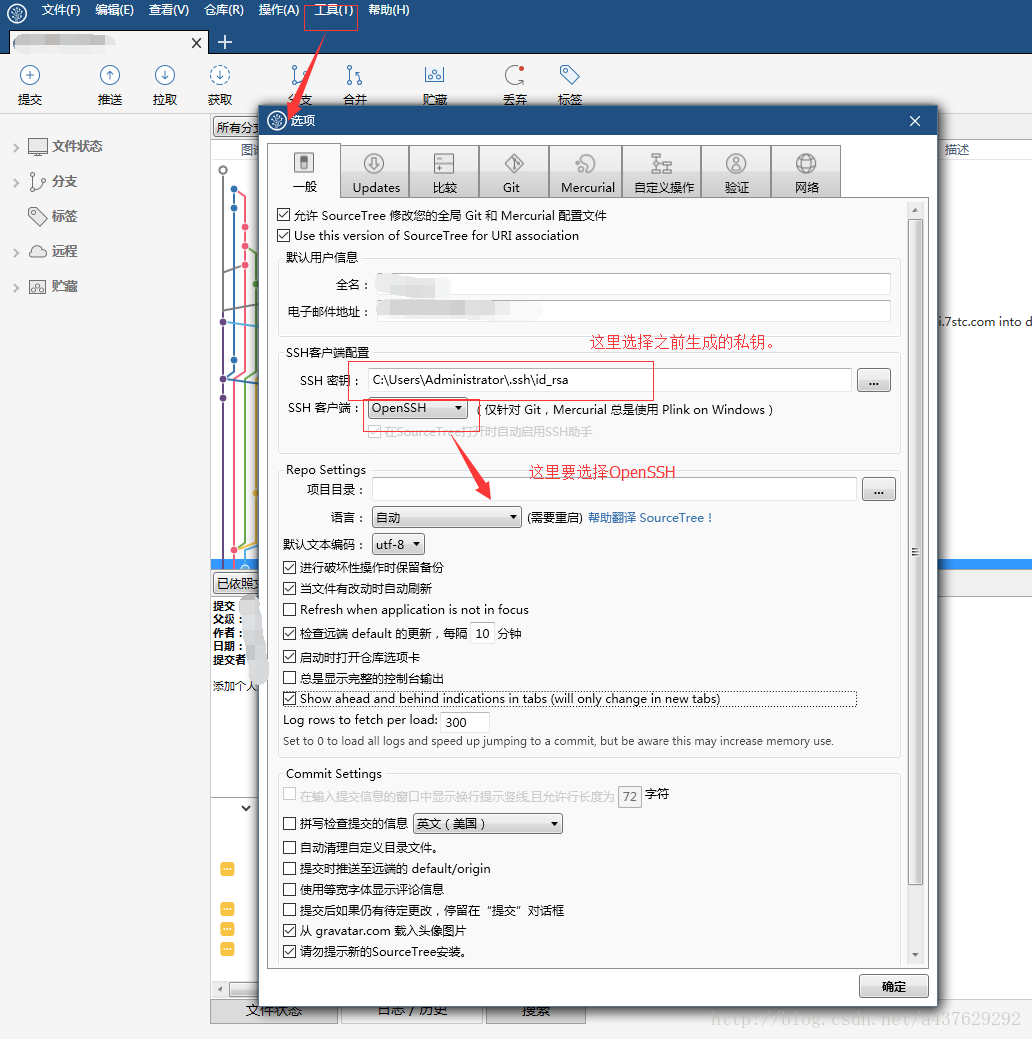Screen dimensions: 1032x1039
Task: Click the Pull (拉取) toolbar icon
Action: click(x=164, y=76)
